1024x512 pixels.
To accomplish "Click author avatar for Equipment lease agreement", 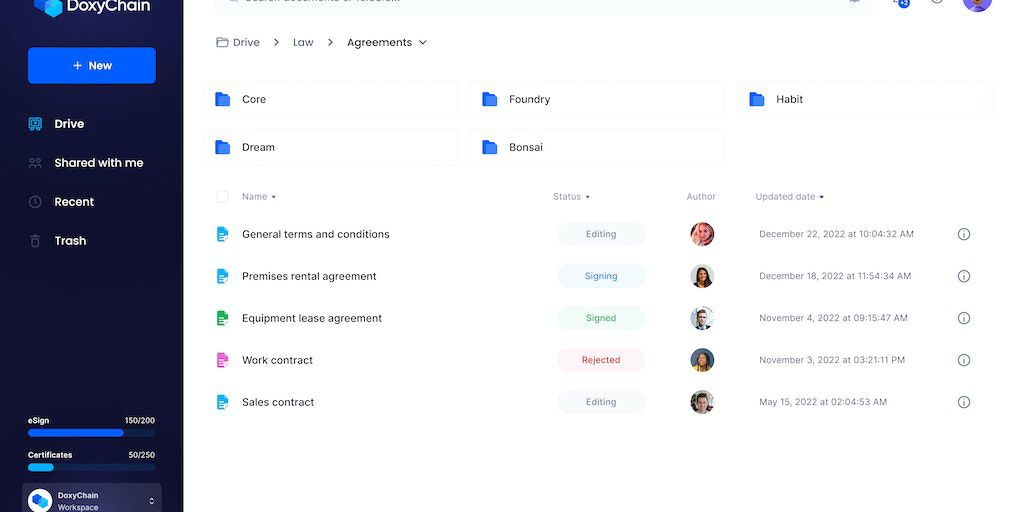I will click(x=702, y=318).
